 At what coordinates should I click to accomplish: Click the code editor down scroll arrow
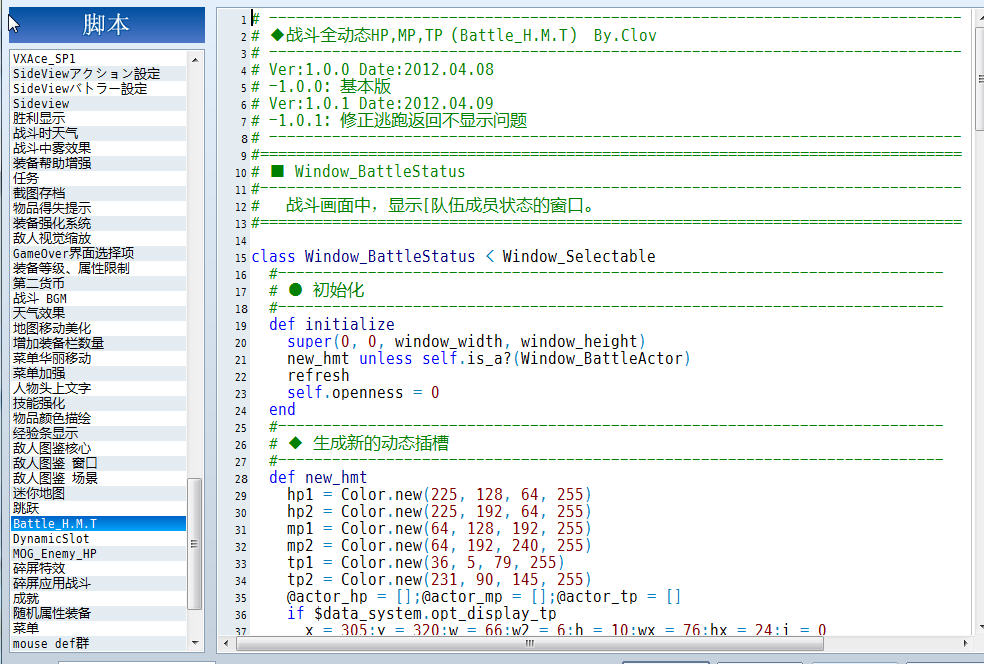tap(980, 627)
